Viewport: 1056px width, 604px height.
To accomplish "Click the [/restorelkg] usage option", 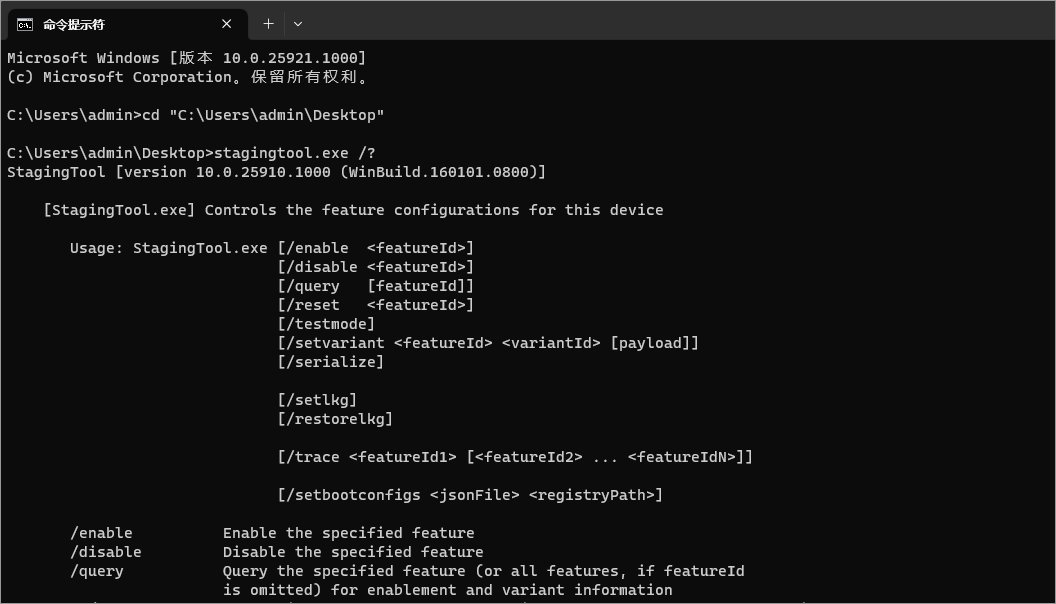I will (335, 419).
